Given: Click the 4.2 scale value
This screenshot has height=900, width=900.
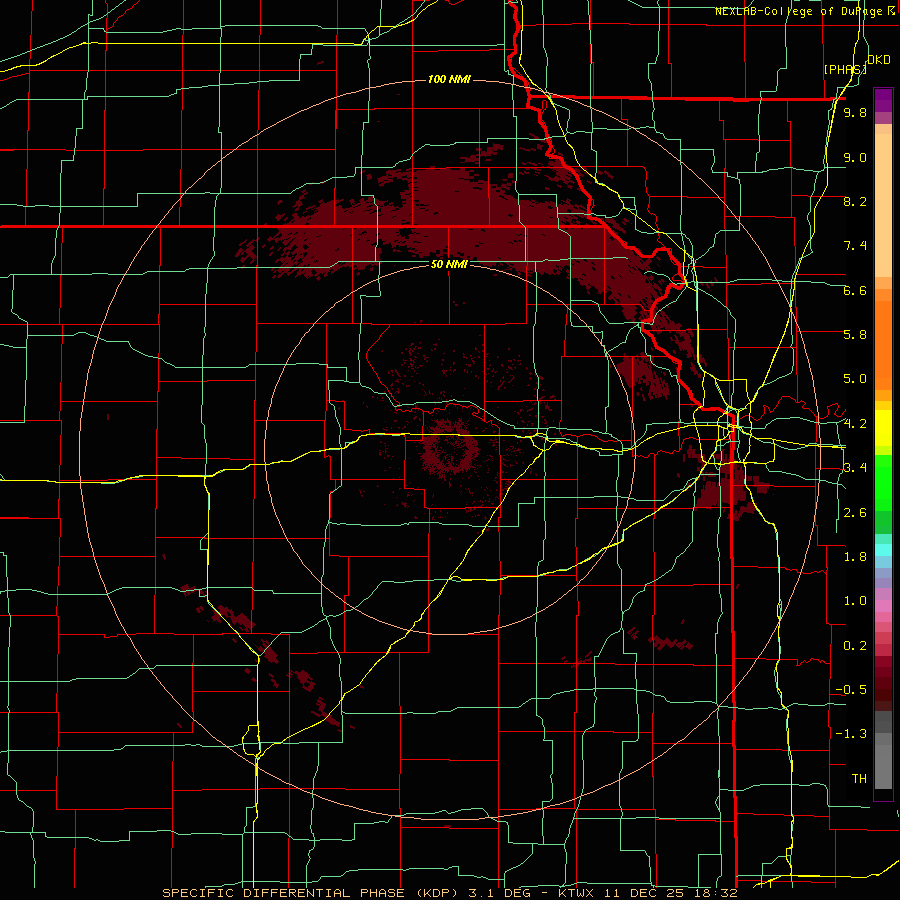Looking at the screenshot, I should click(x=855, y=424).
